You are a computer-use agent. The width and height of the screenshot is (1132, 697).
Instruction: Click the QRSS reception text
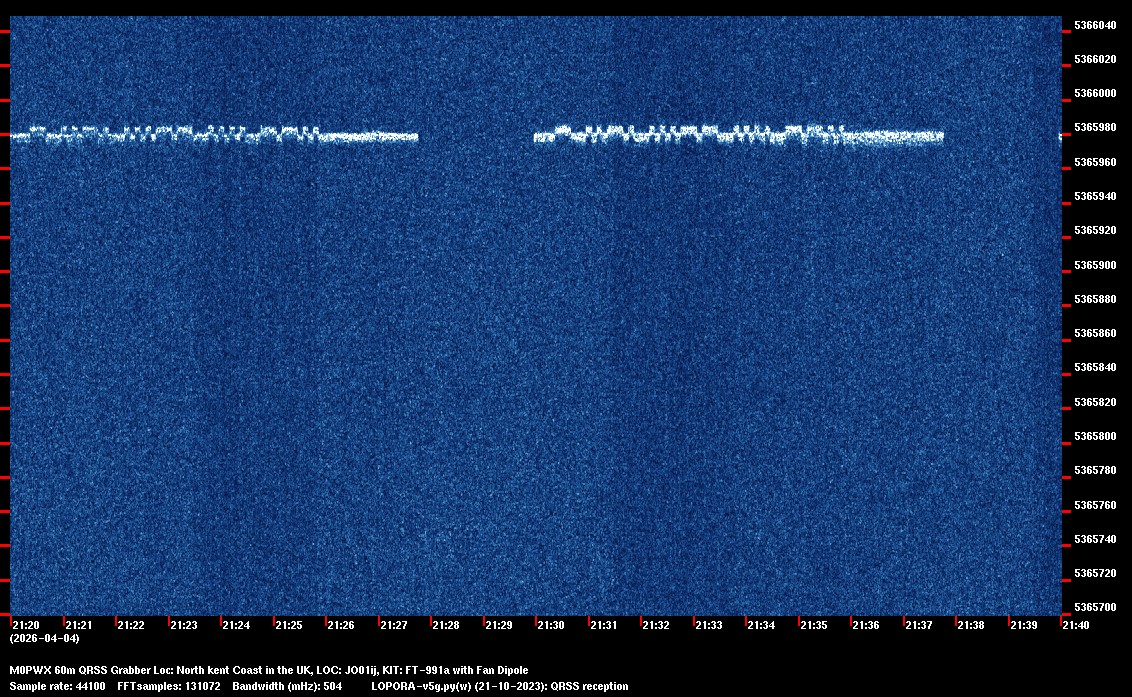589,686
